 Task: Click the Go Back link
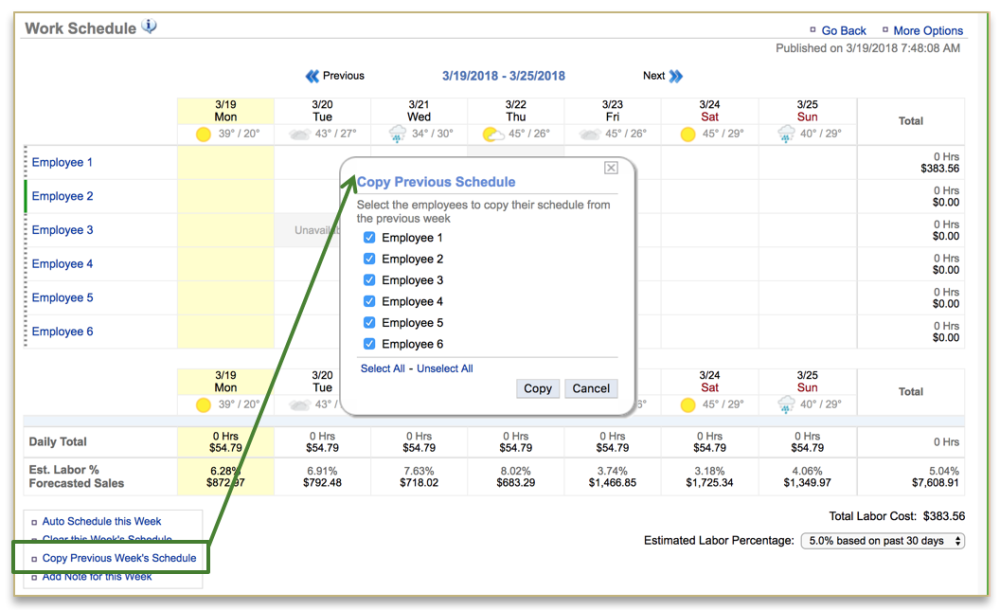click(x=843, y=31)
